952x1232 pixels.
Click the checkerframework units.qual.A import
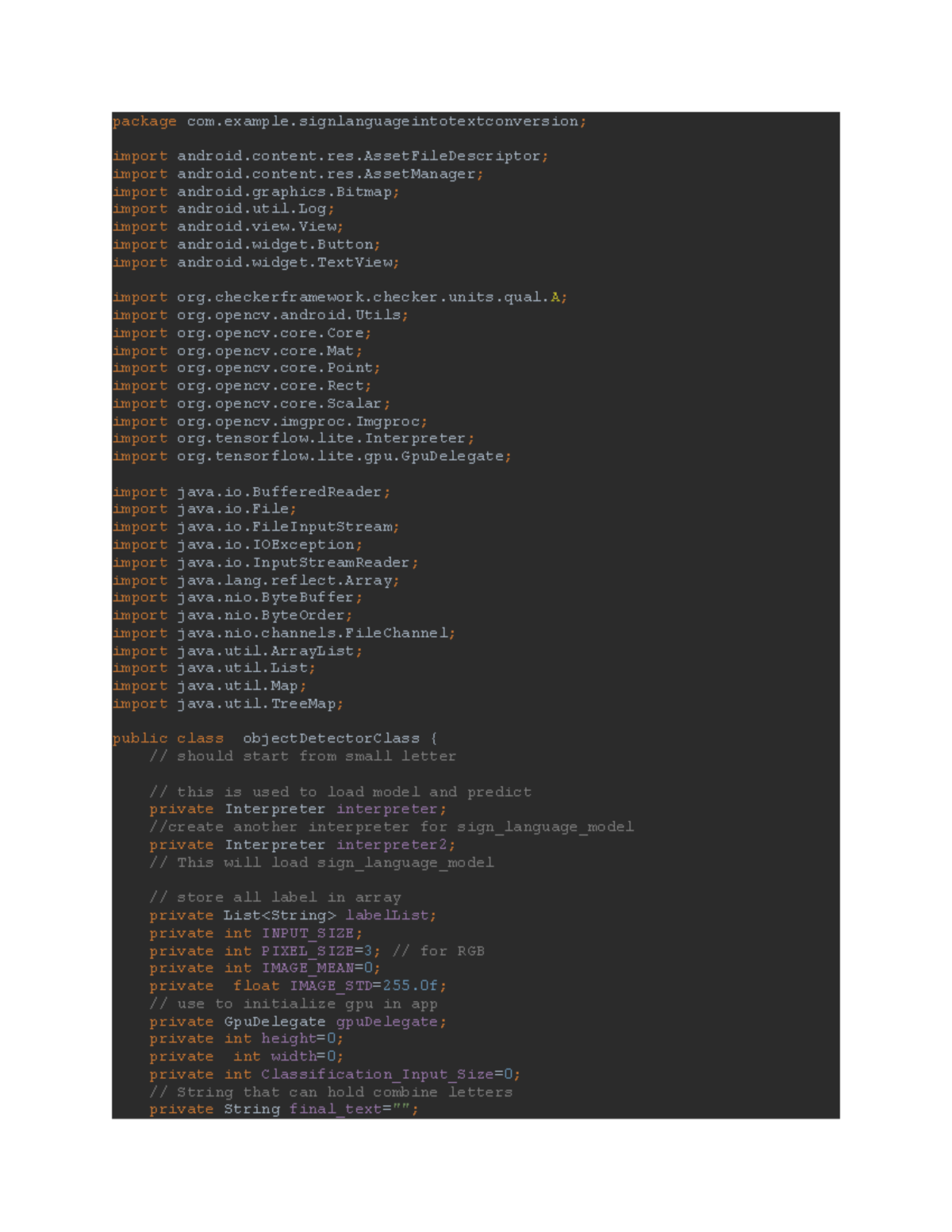coord(340,297)
